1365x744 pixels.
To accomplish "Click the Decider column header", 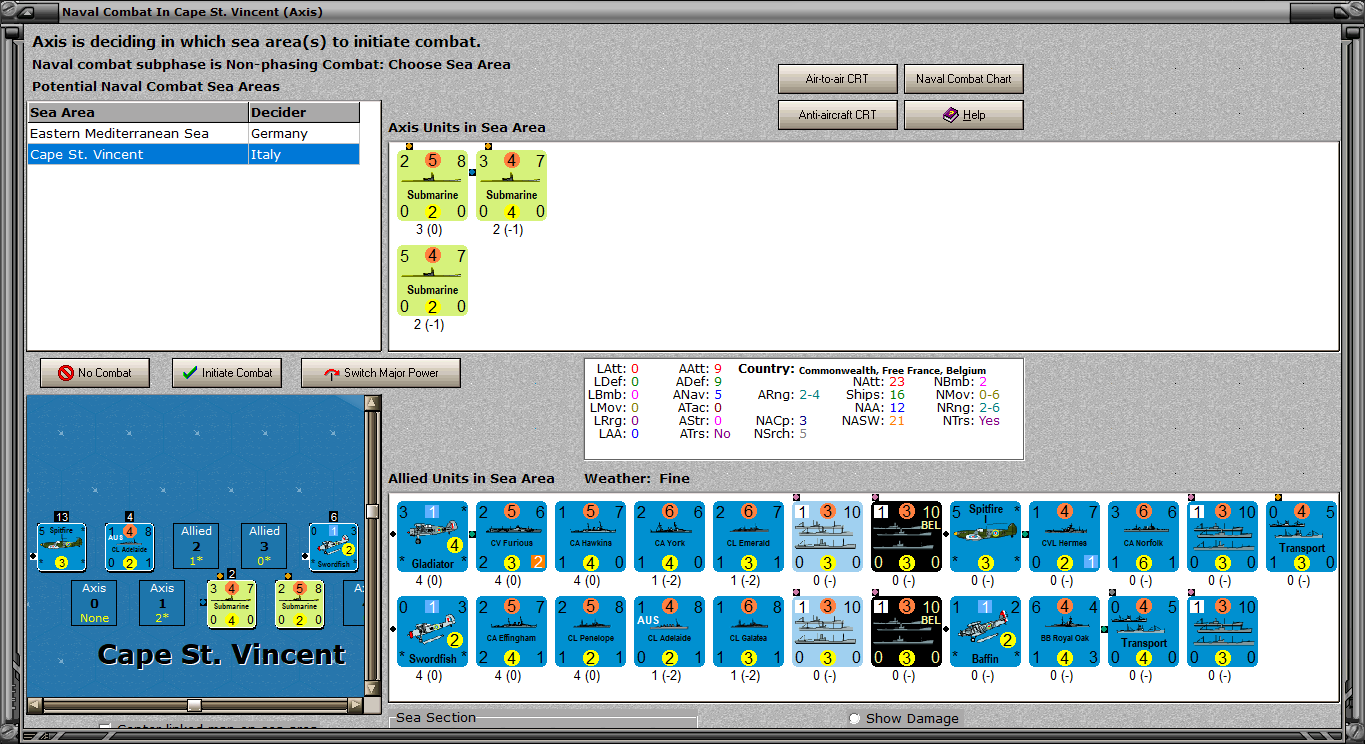I will 304,112.
